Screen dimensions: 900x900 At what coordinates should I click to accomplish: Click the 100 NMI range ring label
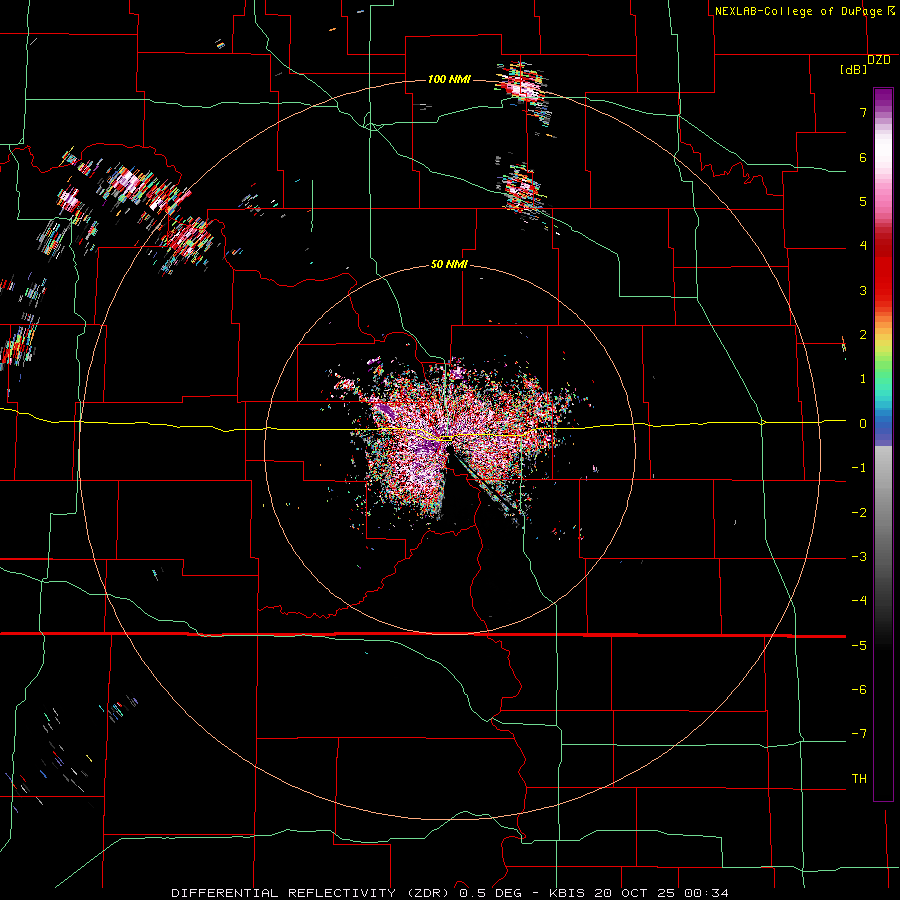click(x=449, y=79)
